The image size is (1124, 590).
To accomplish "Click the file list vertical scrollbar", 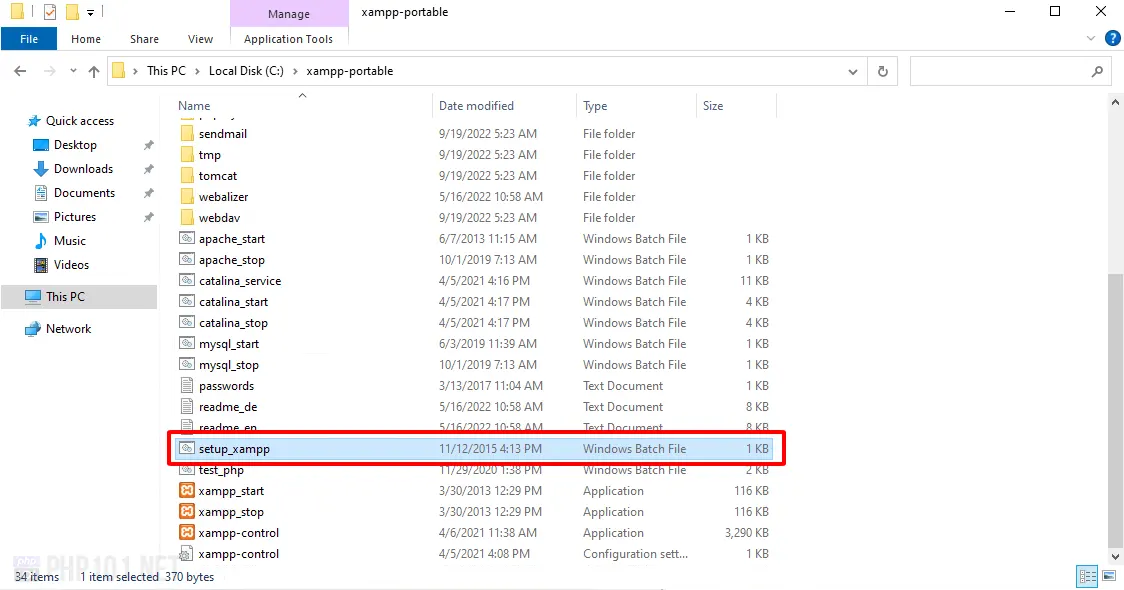I will click(1115, 411).
